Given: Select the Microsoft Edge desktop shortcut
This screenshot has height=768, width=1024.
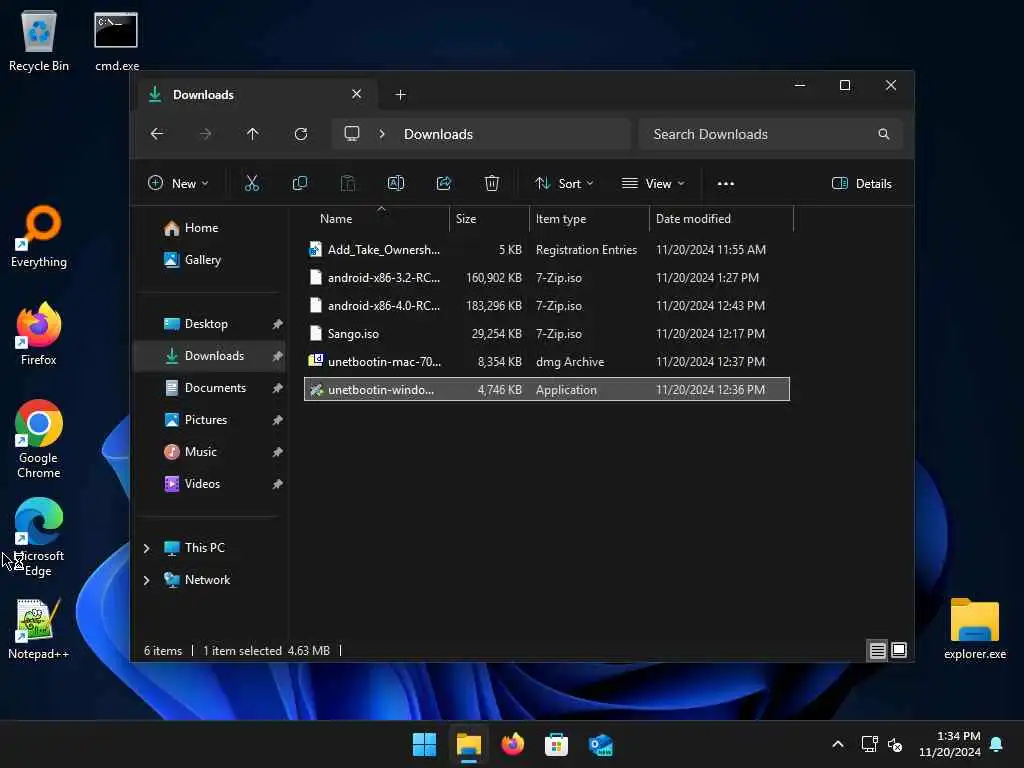Looking at the screenshot, I should (39, 537).
